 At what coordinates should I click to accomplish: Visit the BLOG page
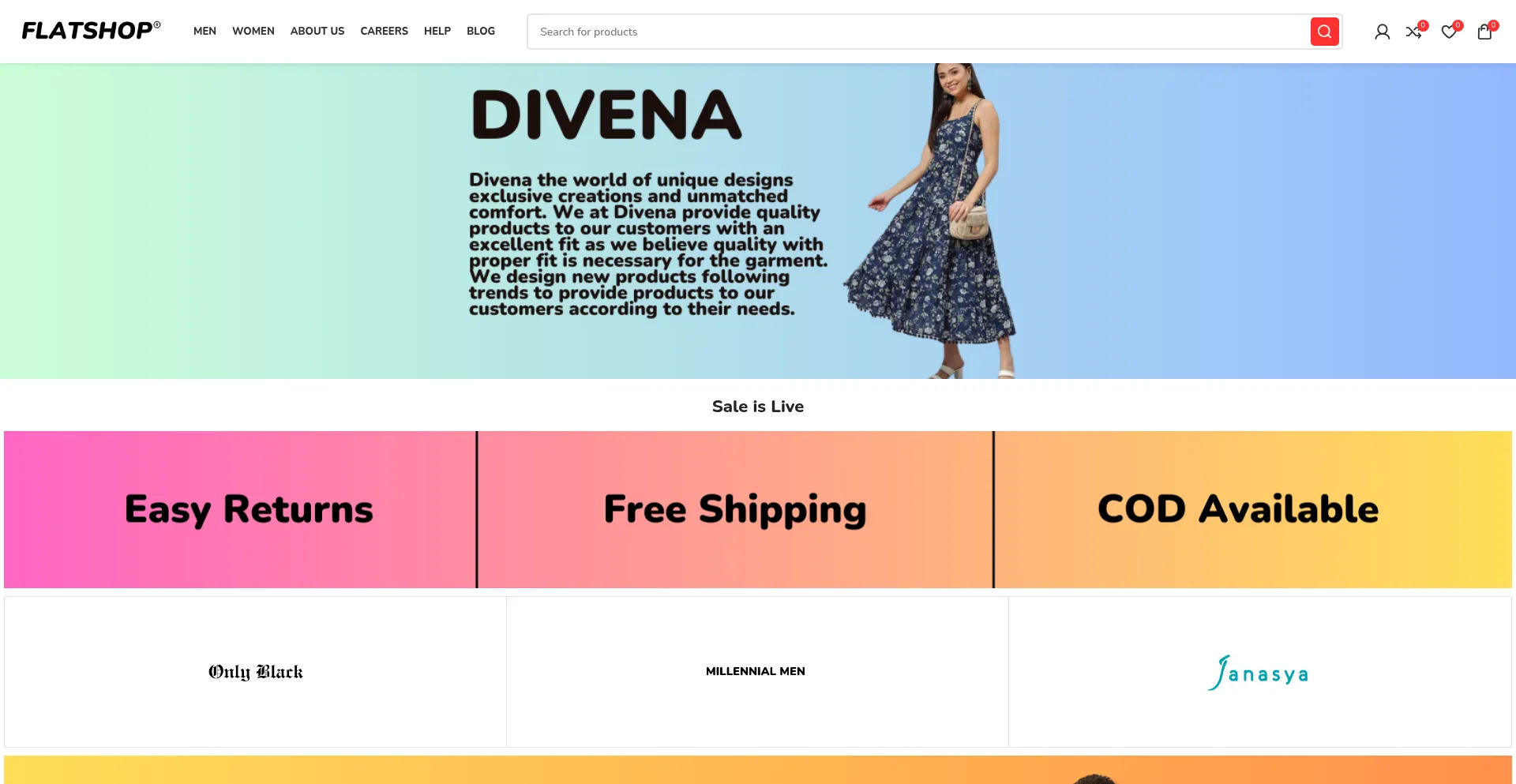(x=481, y=31)
